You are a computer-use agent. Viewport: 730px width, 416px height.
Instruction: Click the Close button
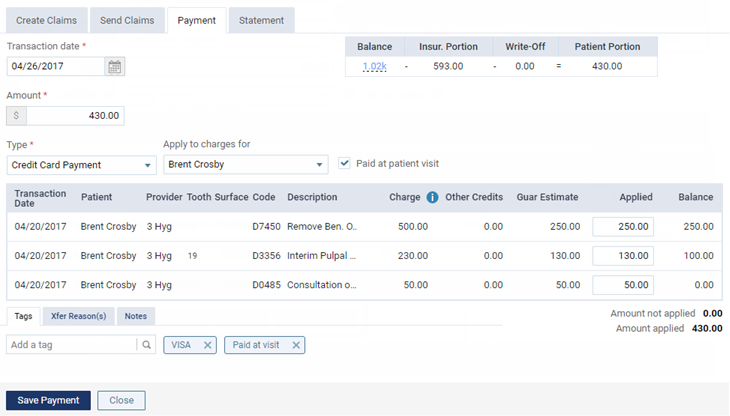tap(122, 400)
